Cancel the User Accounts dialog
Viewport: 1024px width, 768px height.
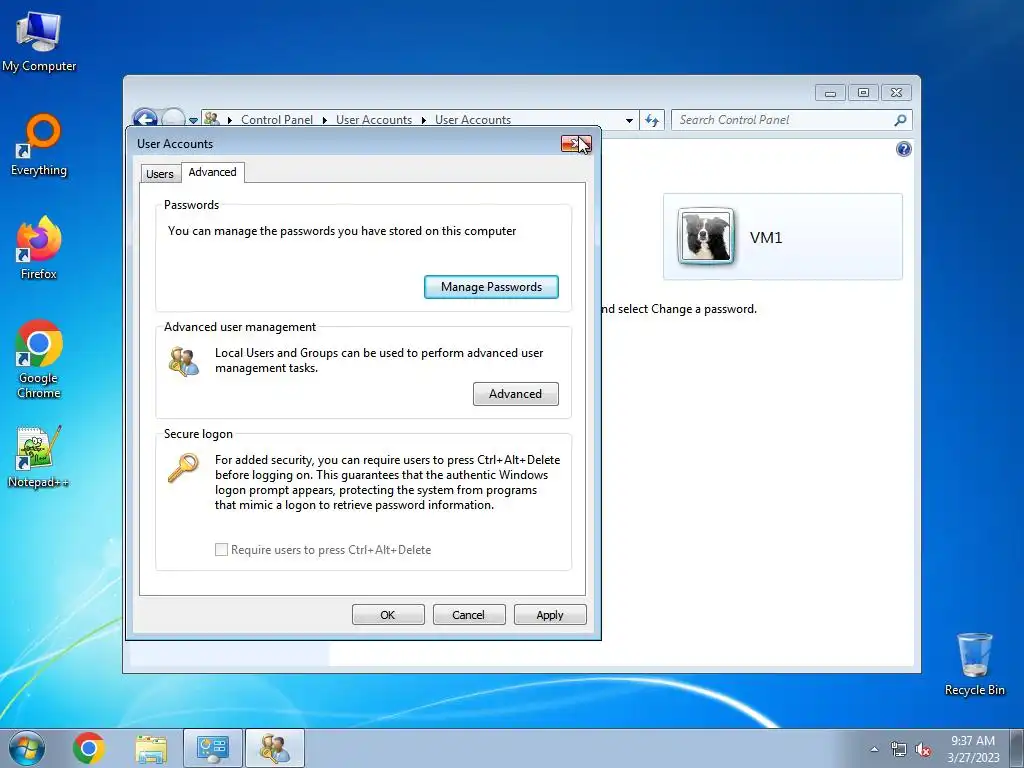pos(469,615)
